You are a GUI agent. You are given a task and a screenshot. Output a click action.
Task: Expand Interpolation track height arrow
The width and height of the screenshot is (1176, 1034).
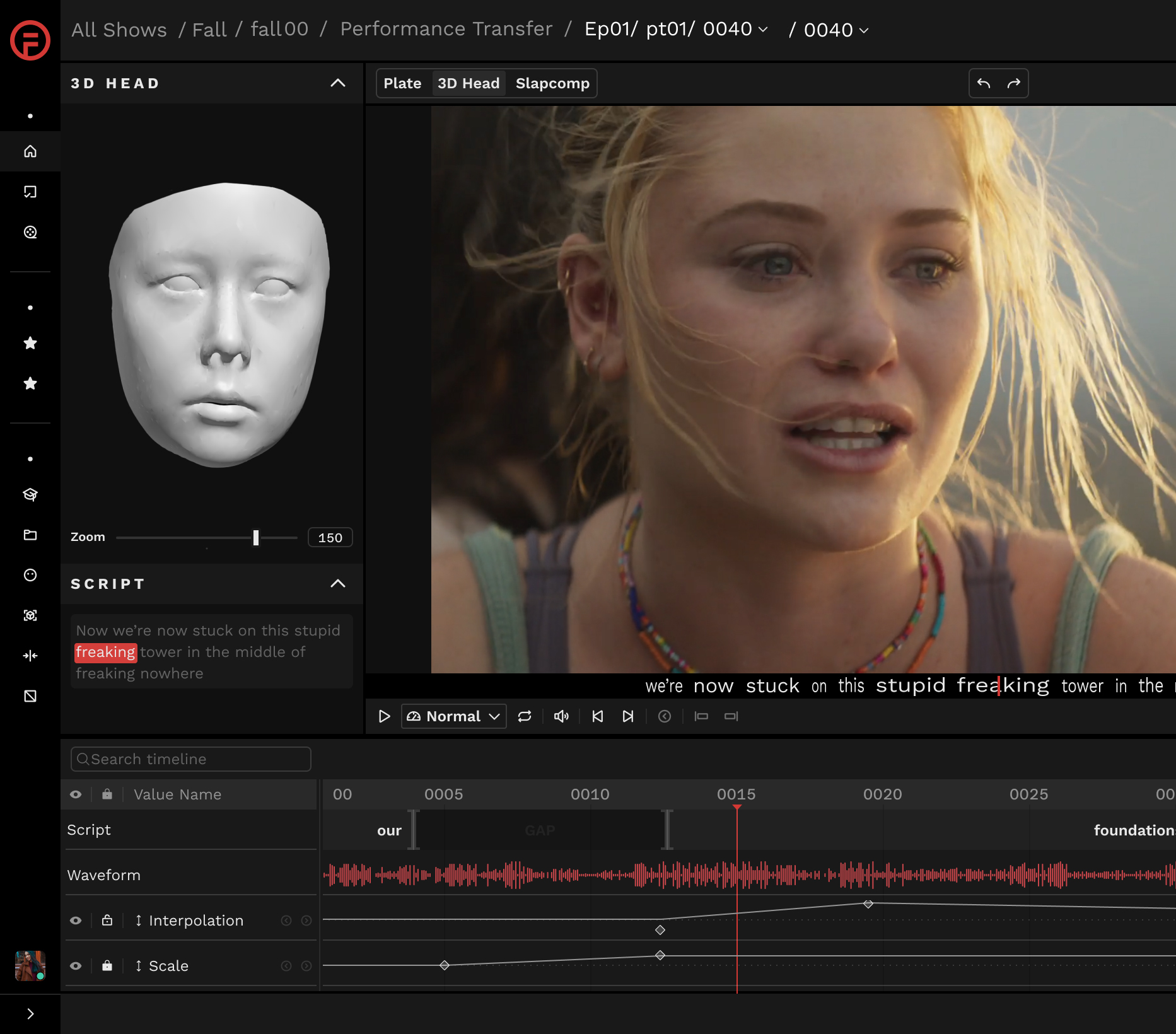(139, 921)
